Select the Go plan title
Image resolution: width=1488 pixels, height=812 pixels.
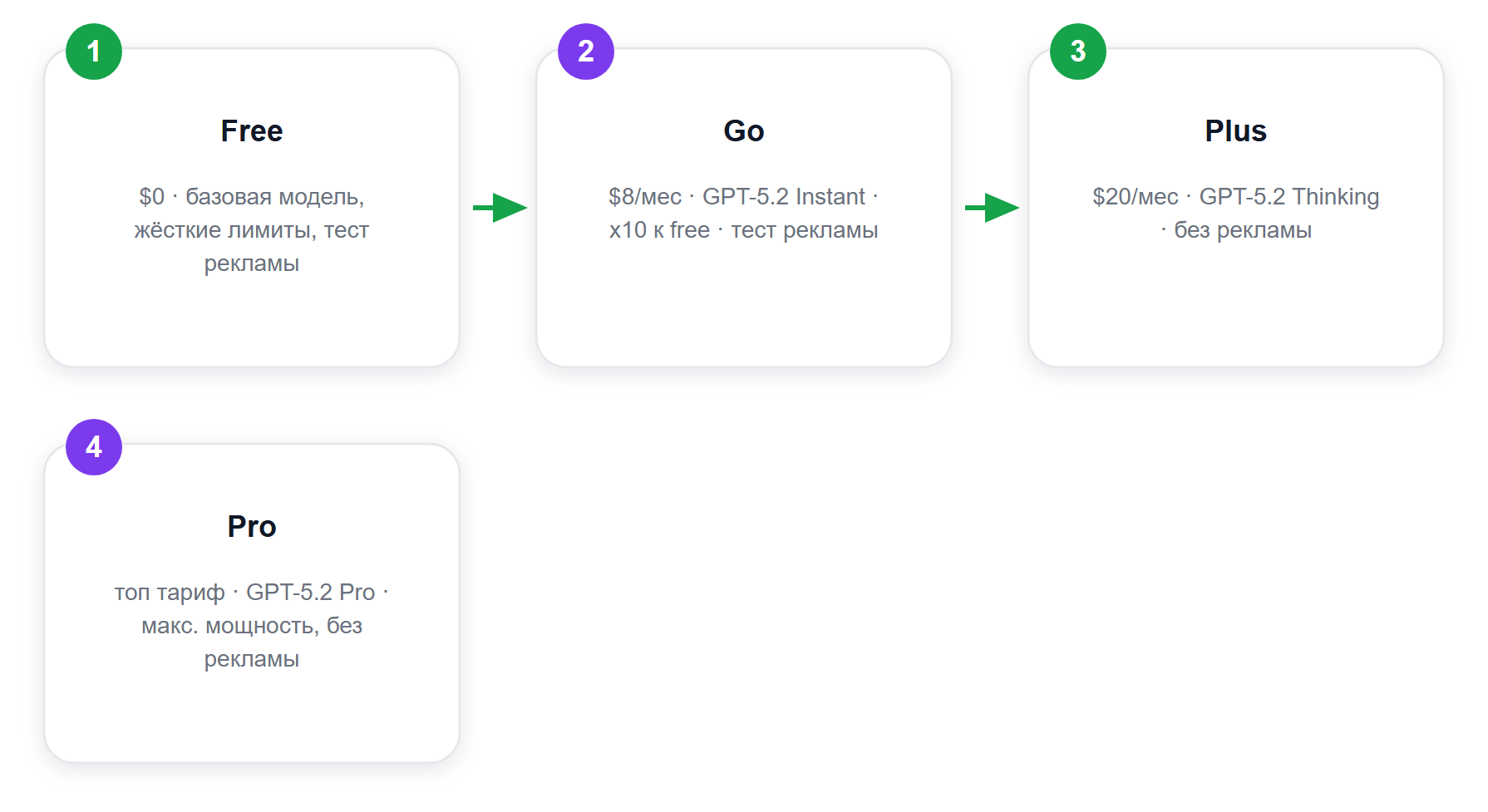click(744, 131)
